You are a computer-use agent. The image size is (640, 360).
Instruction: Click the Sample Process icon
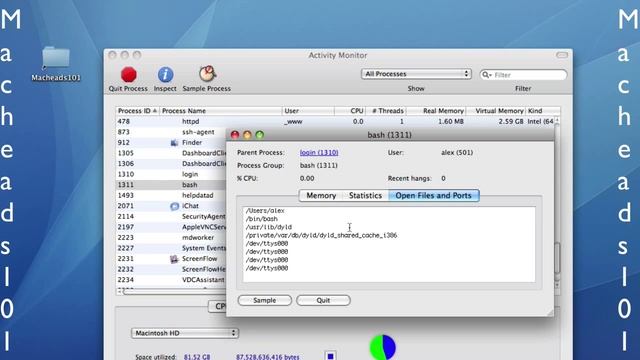click(207, 74)
